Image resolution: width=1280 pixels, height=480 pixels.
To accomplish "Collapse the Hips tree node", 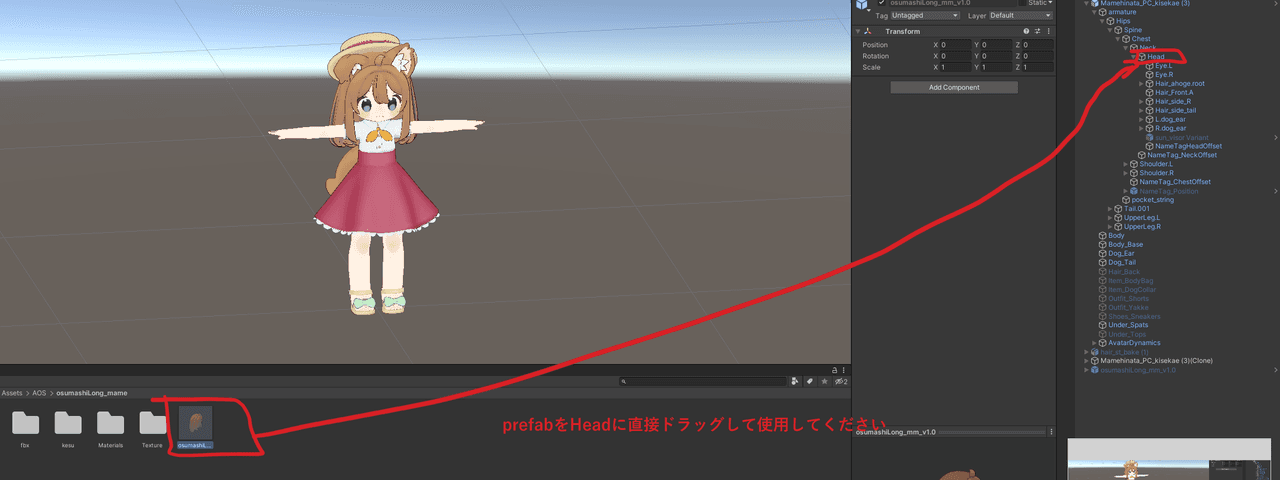I will pyautogui.click(x=1103, y=21).
